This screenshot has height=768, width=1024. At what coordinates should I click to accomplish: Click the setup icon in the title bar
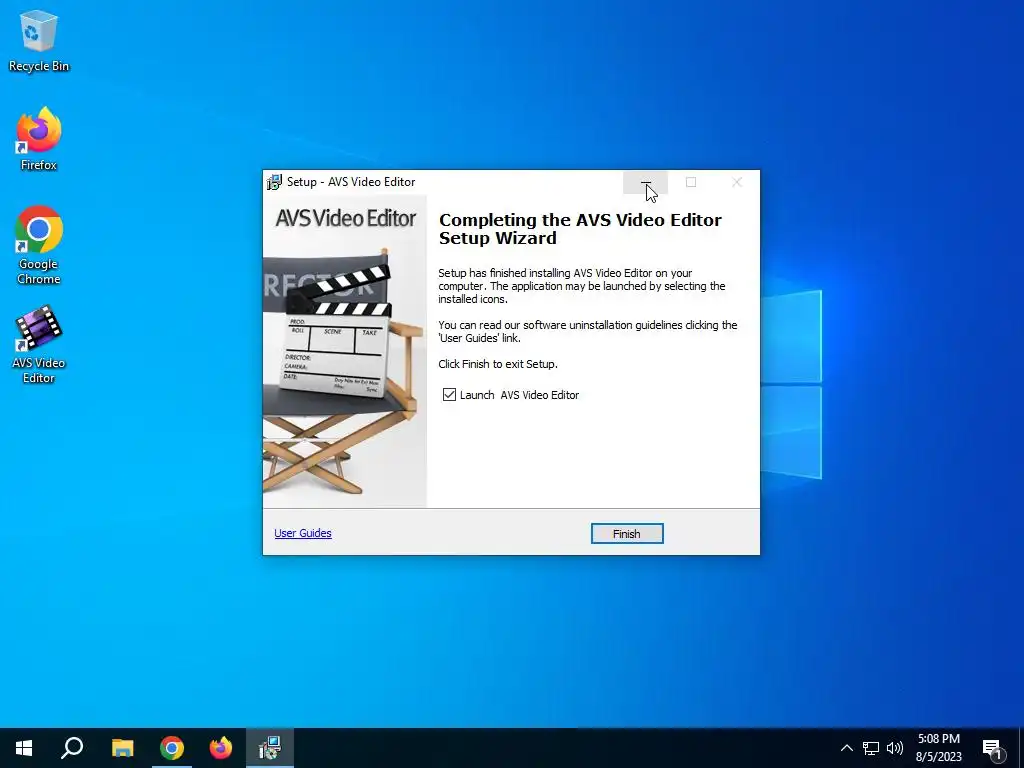pos(274,182)
